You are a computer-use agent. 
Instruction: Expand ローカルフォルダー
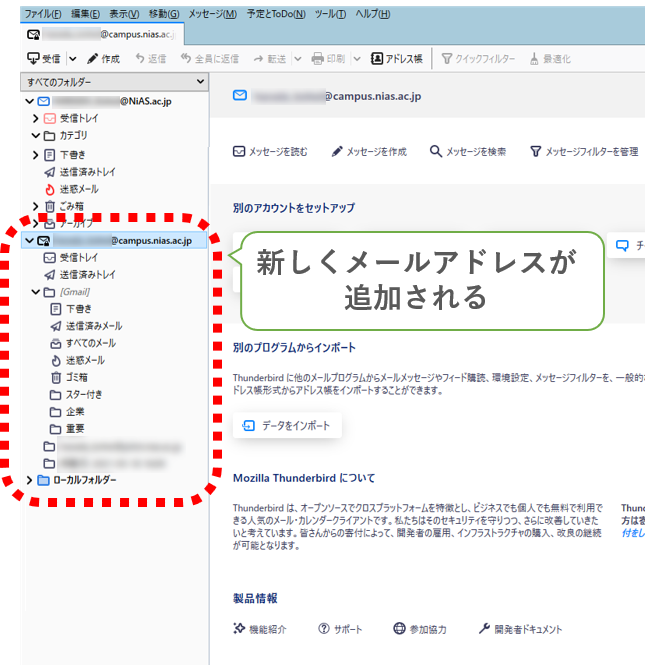(x=29, y=480)
